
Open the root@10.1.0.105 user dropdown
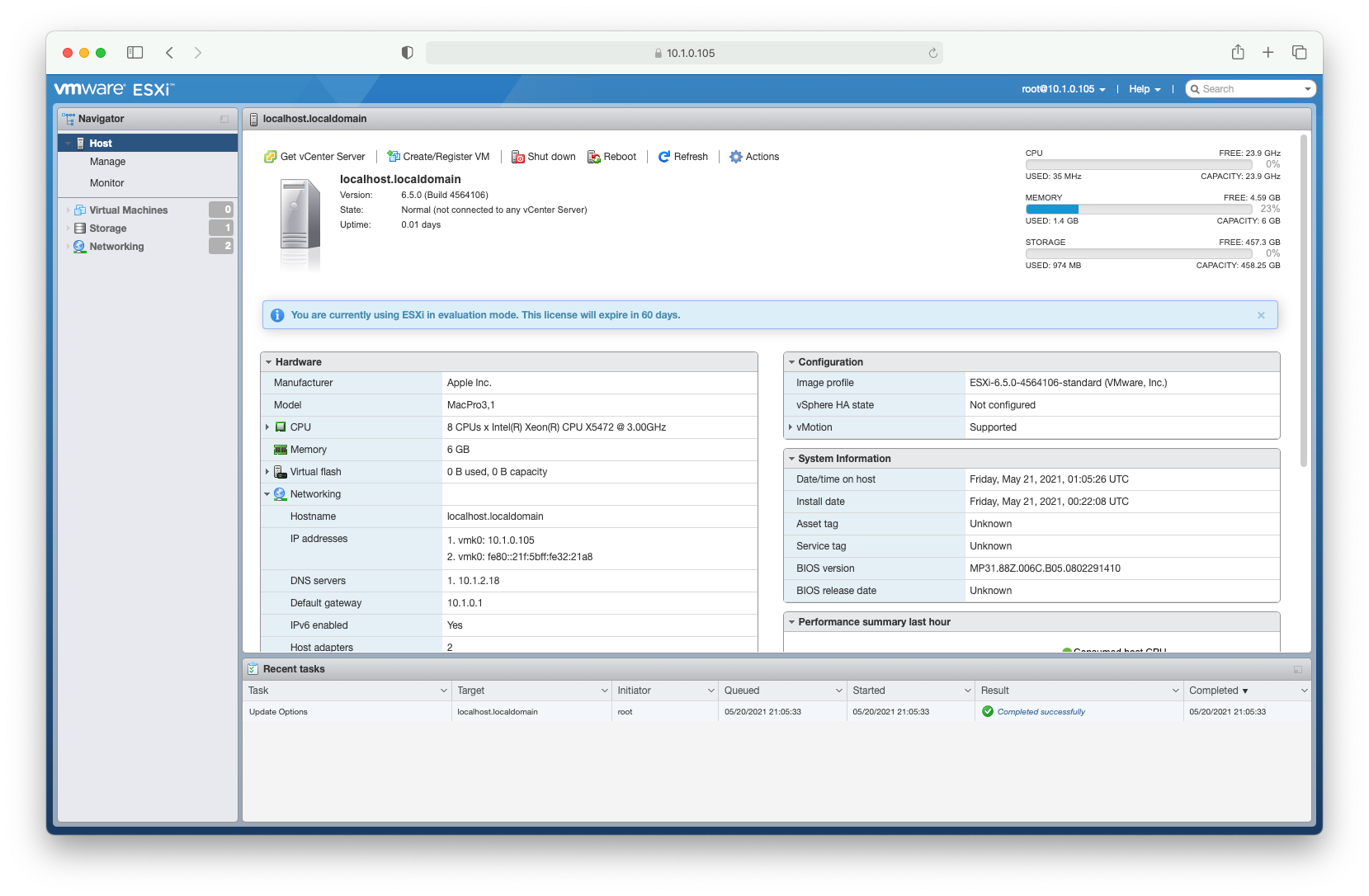[x=1063, y=89]
